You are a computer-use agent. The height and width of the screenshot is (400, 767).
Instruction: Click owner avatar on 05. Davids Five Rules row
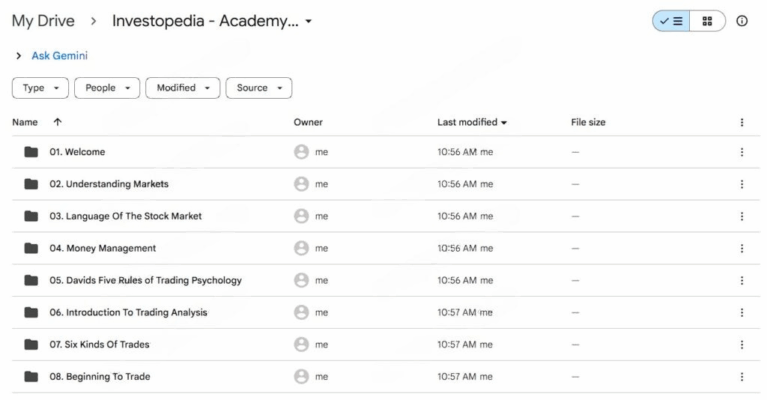click(301, 280)
